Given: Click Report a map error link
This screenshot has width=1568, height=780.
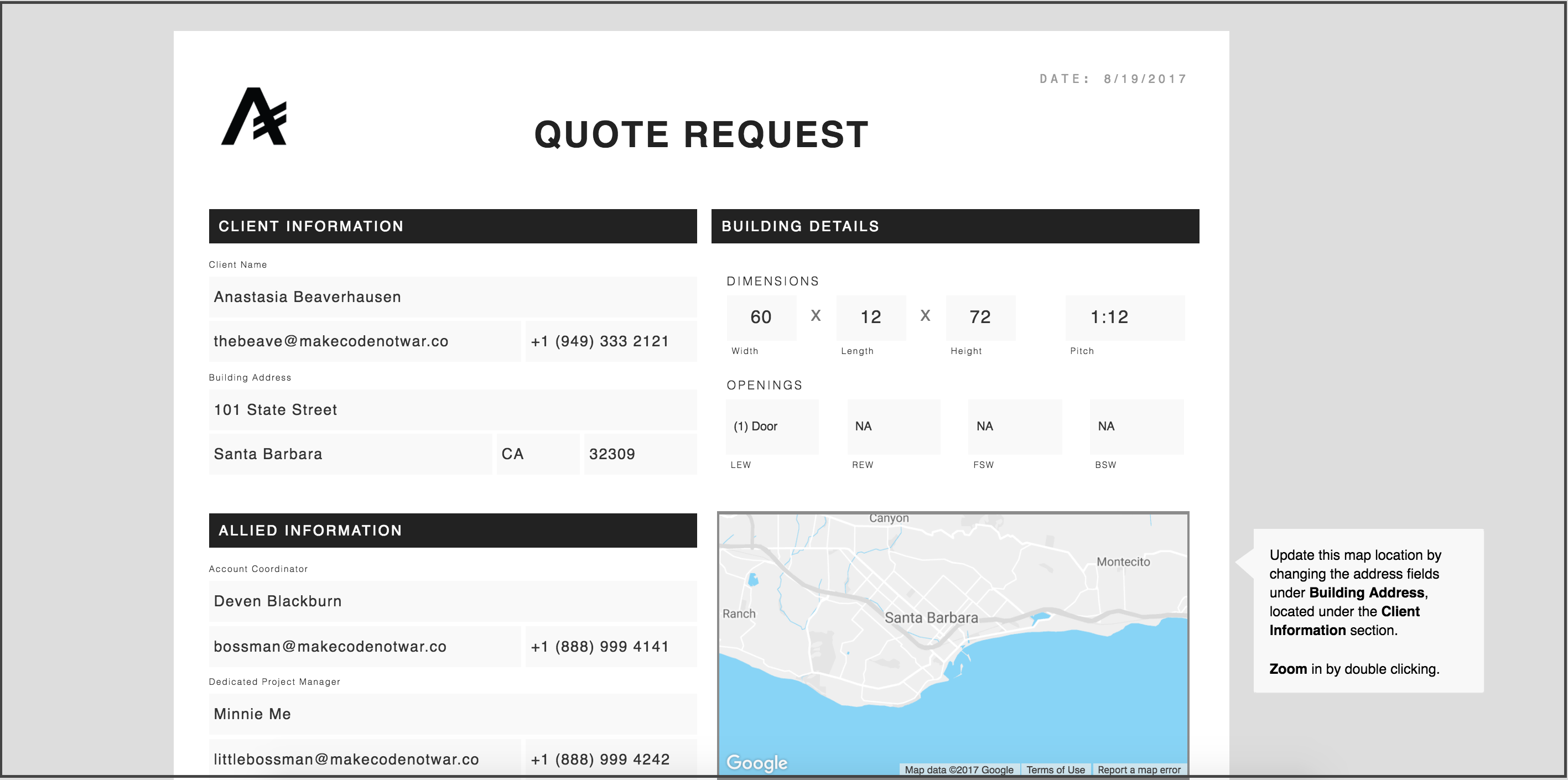Looking at the screenshot, I should click(x=1138, y=769).
